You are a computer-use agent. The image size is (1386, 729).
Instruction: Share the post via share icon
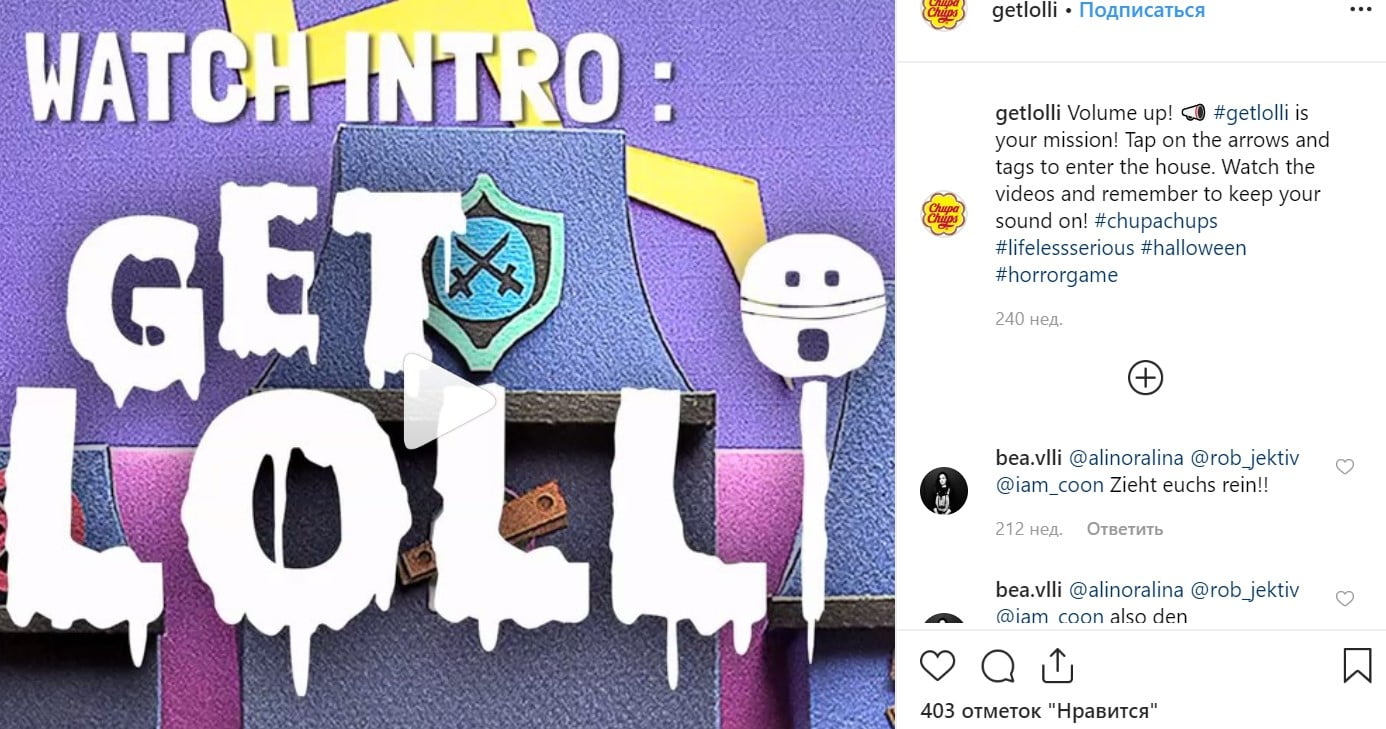pos(1057,665)
